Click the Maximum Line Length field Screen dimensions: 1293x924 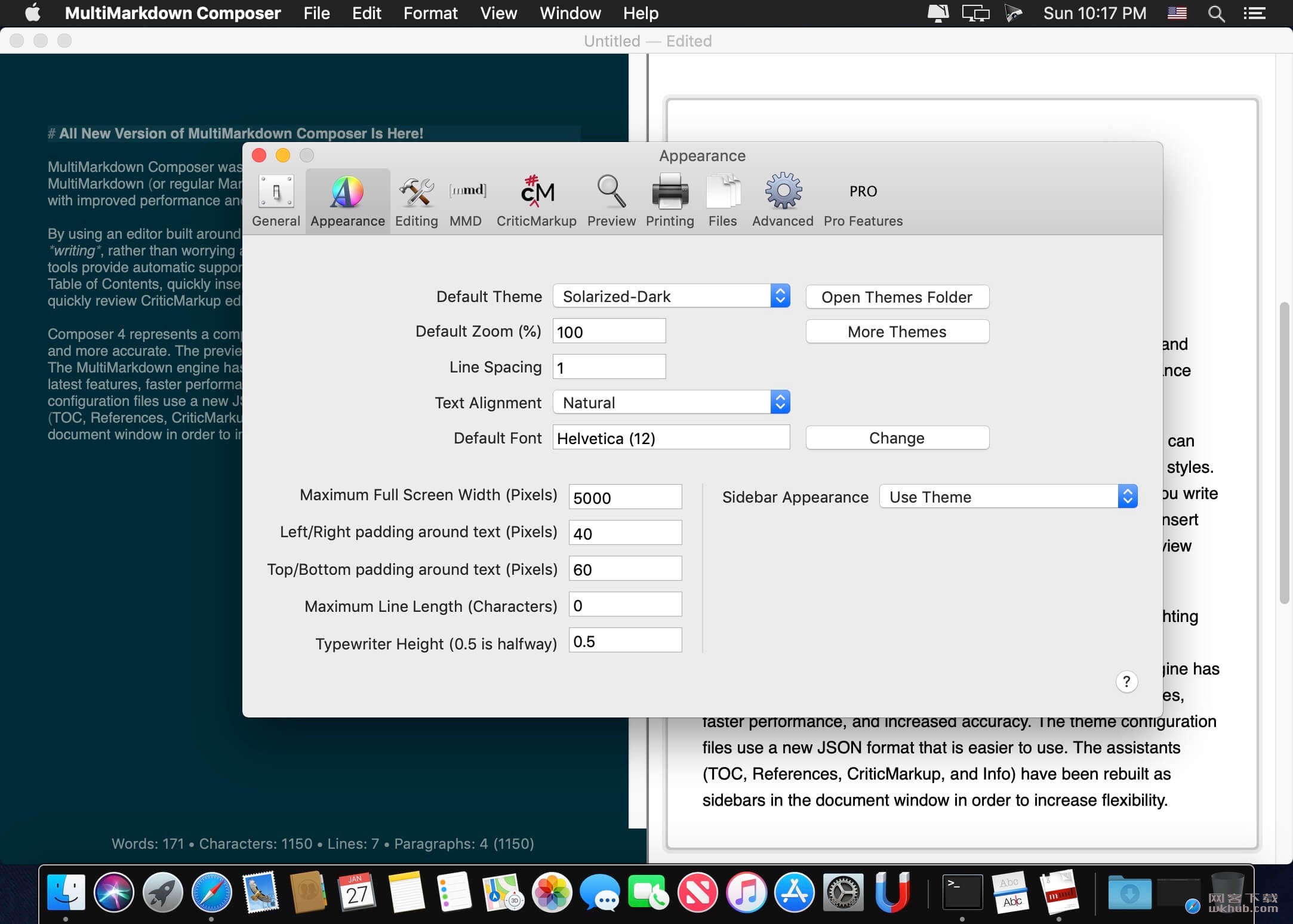point(625,605)
